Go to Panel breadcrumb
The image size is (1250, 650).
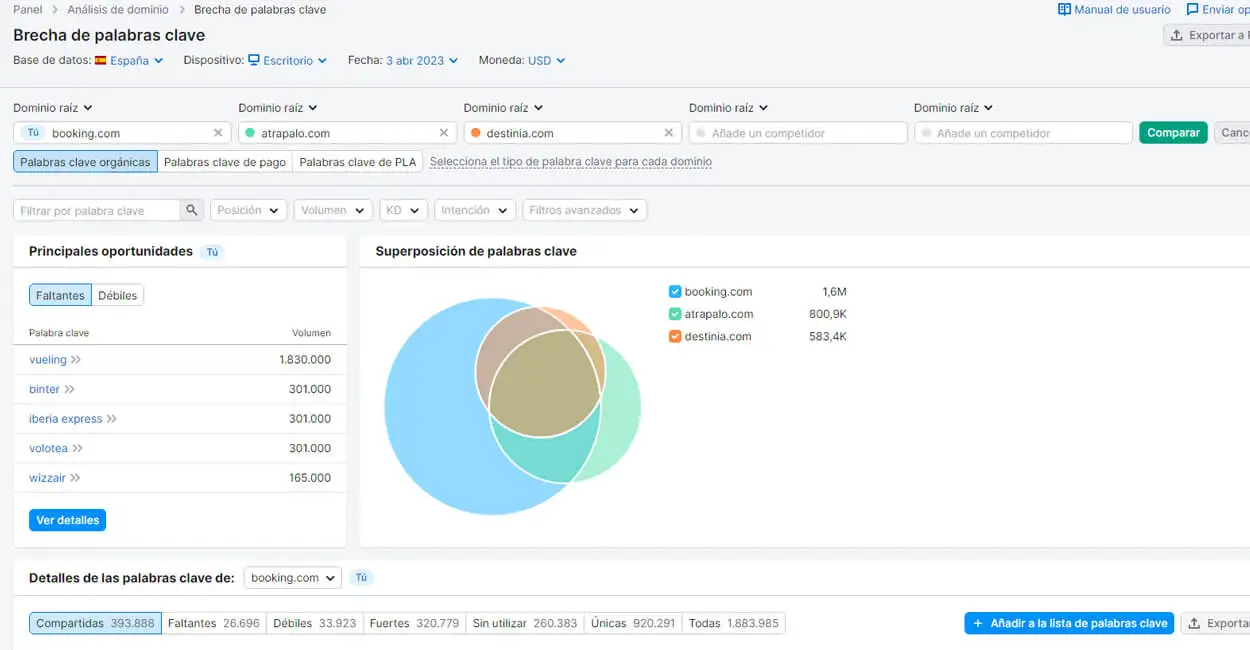[x=28, y=10]
